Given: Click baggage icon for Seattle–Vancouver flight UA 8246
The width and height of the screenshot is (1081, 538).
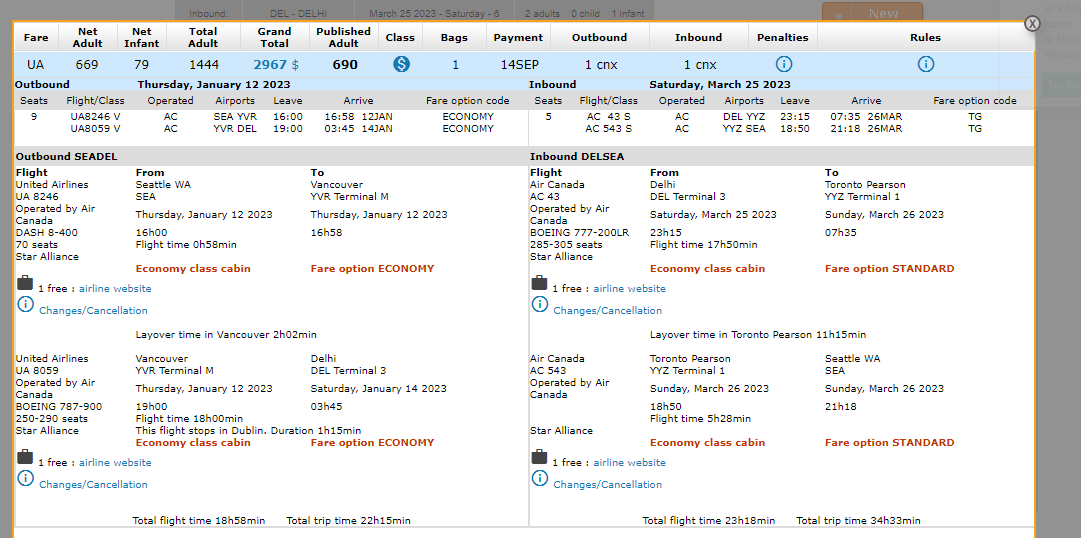Looking at the screenshot, I should pyautogui.click(x=25, y=285).
